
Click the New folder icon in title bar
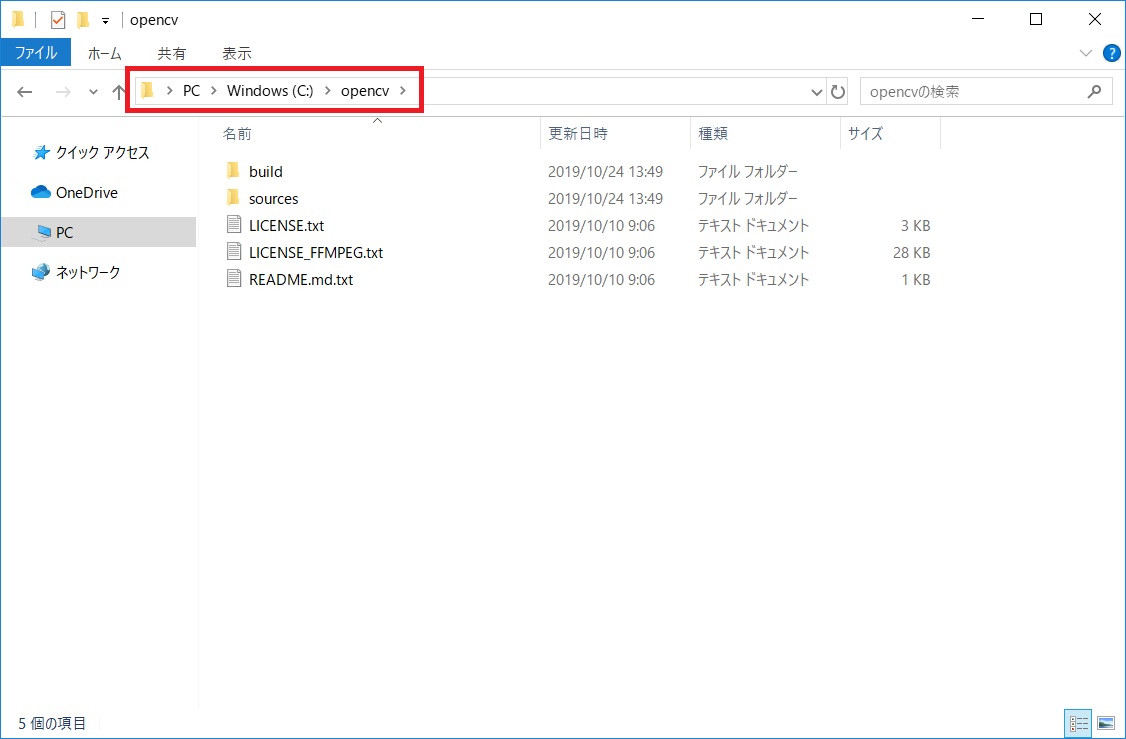coord(83,20)
